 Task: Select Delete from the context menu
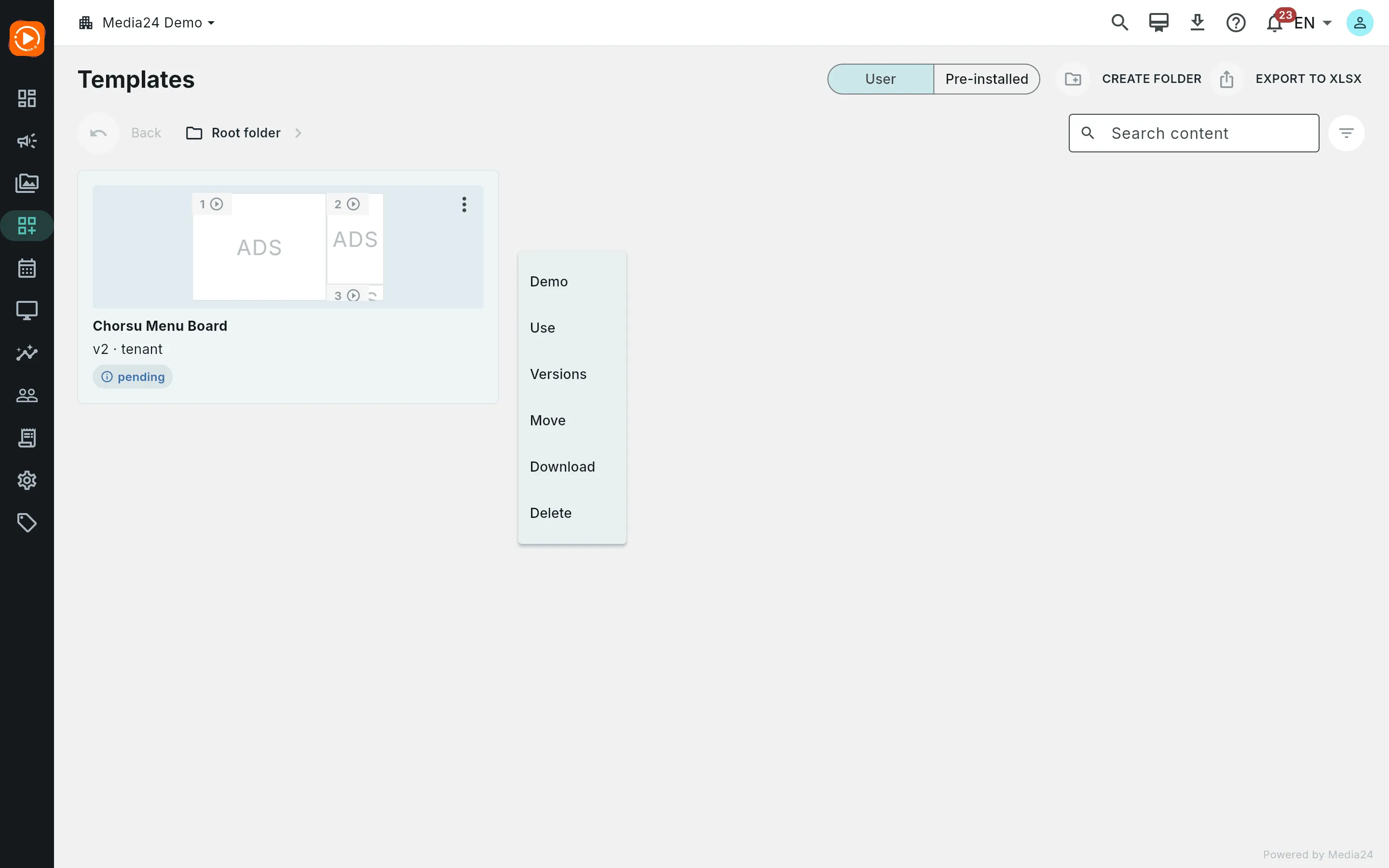(x=572, y=513)
